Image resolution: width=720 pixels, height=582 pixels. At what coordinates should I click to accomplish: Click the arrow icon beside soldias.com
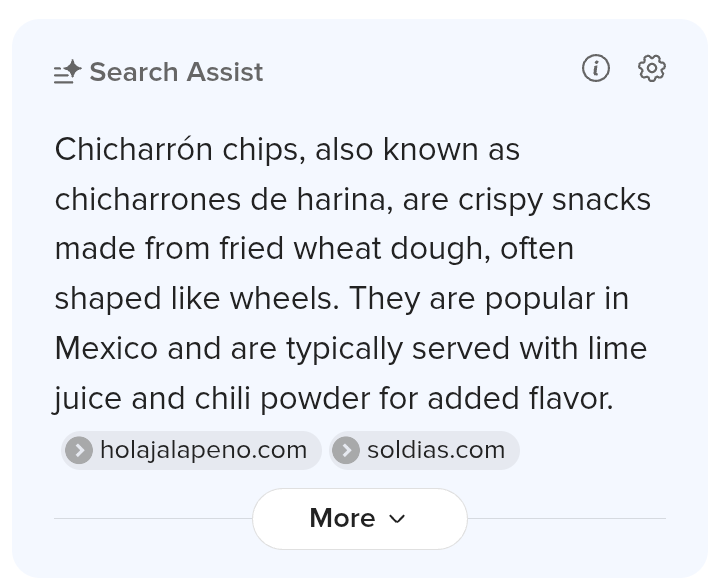(x=346, y=450)
